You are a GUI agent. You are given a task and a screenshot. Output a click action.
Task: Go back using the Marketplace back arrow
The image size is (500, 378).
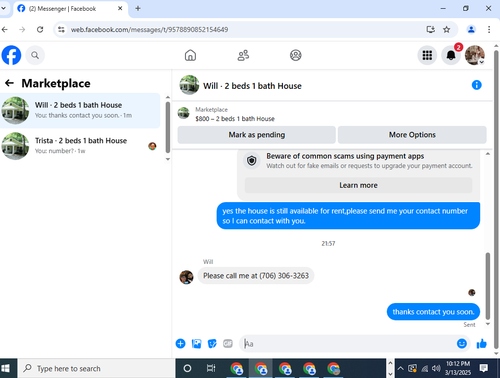[10, 83]
